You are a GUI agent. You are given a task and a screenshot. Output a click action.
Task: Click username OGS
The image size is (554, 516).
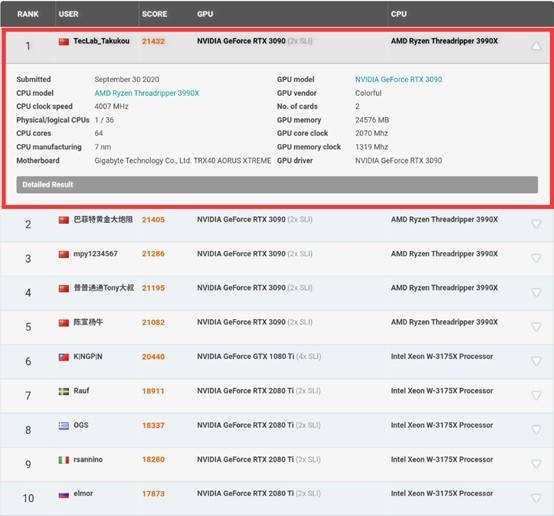[81, 425]
